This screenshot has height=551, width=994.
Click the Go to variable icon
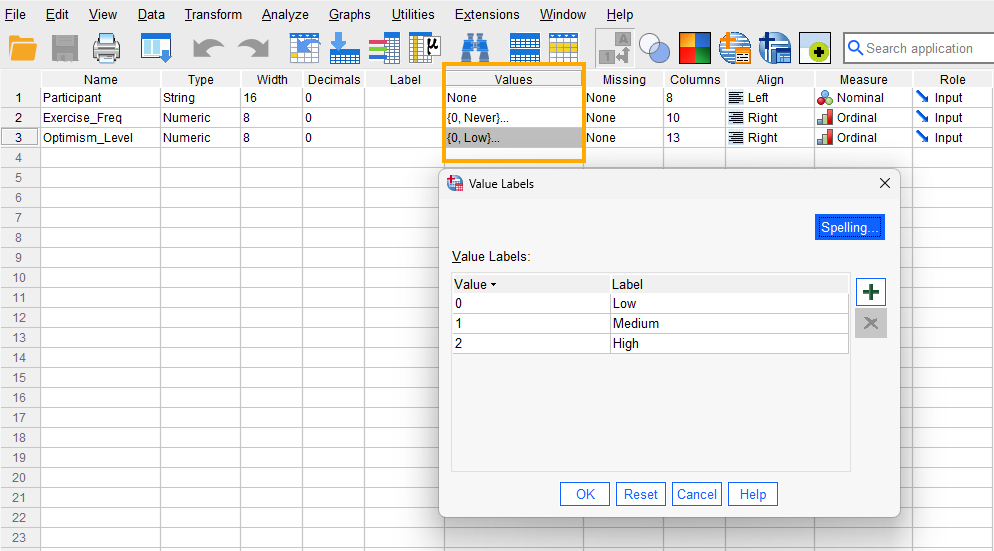pos(344,48)
